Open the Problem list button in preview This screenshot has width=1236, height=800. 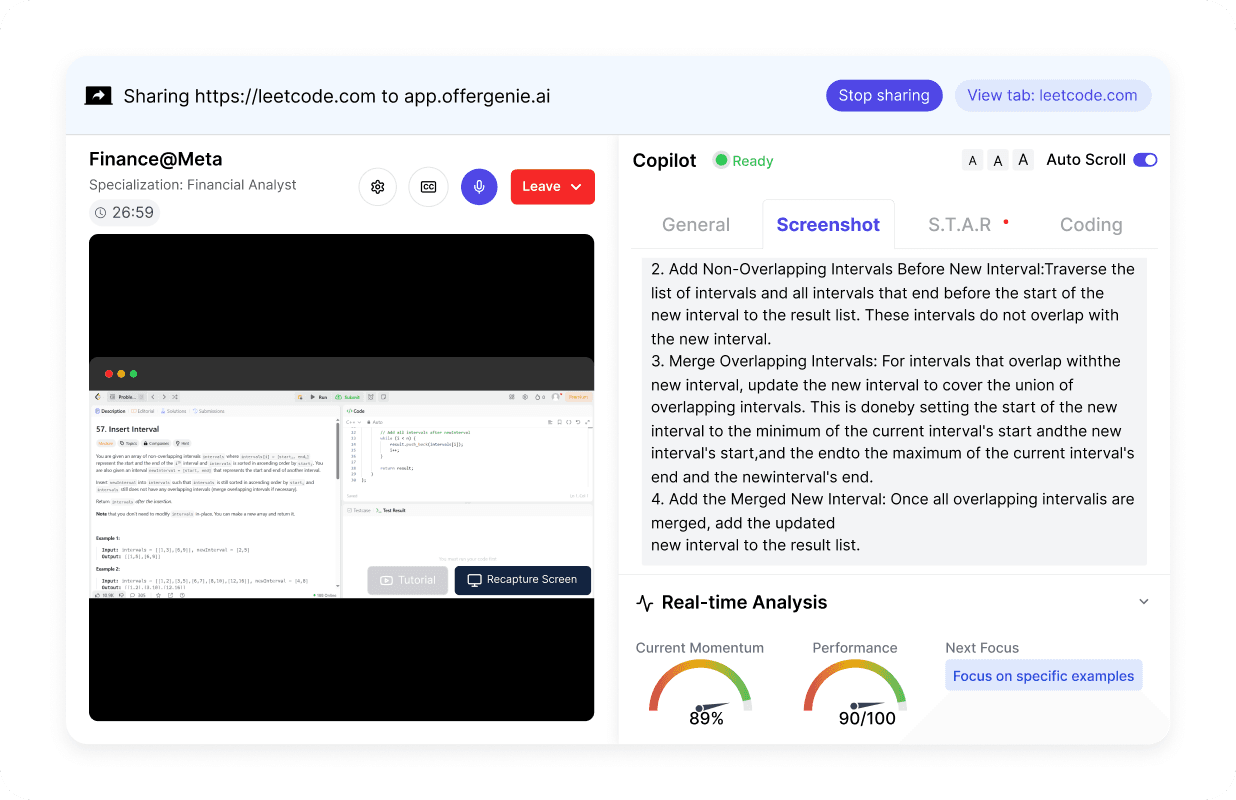click(x=127, y=397)
